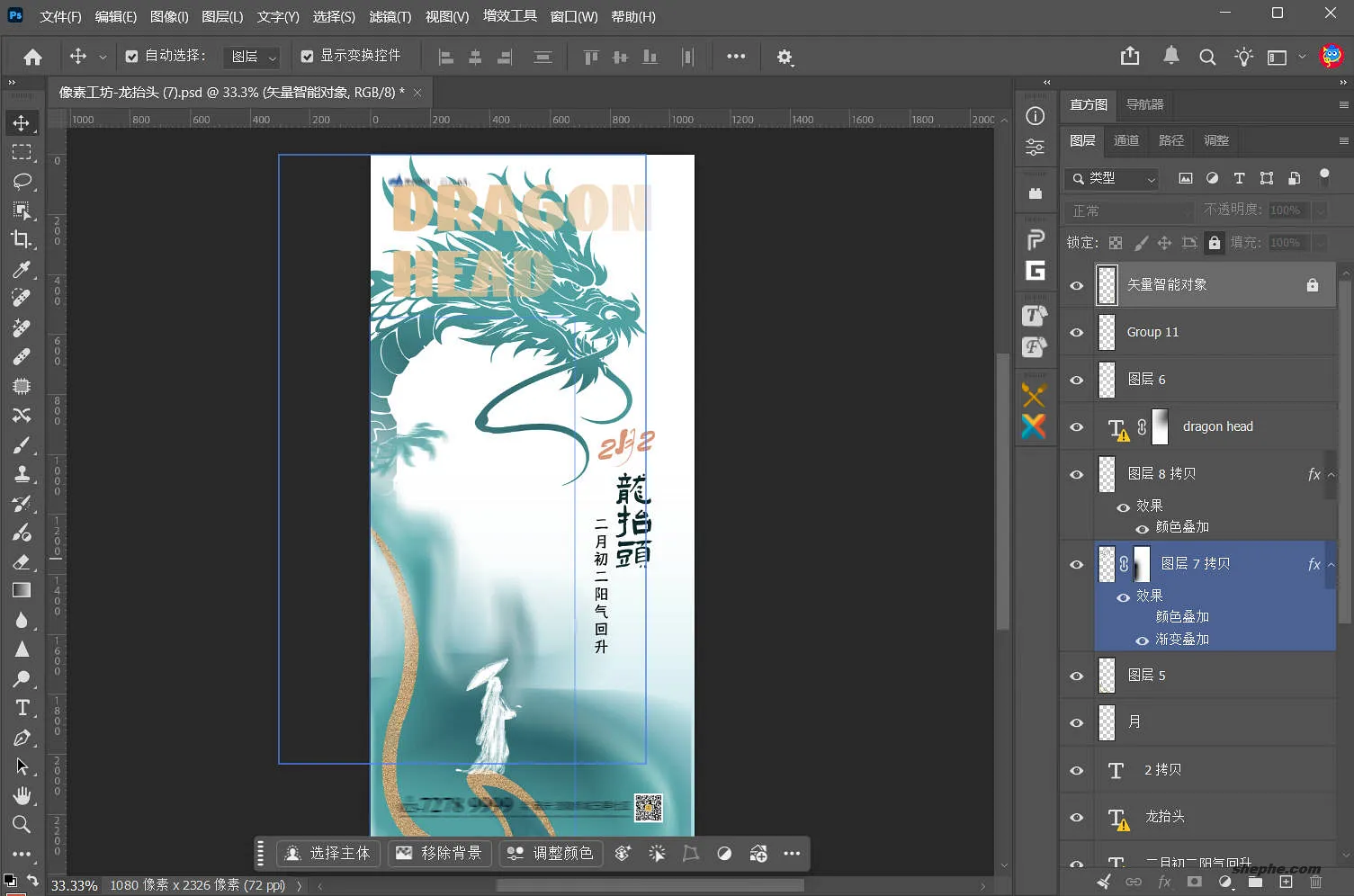Open the 滤镜(T) menu
The image size is (1354, 896).
click(390, 16)
